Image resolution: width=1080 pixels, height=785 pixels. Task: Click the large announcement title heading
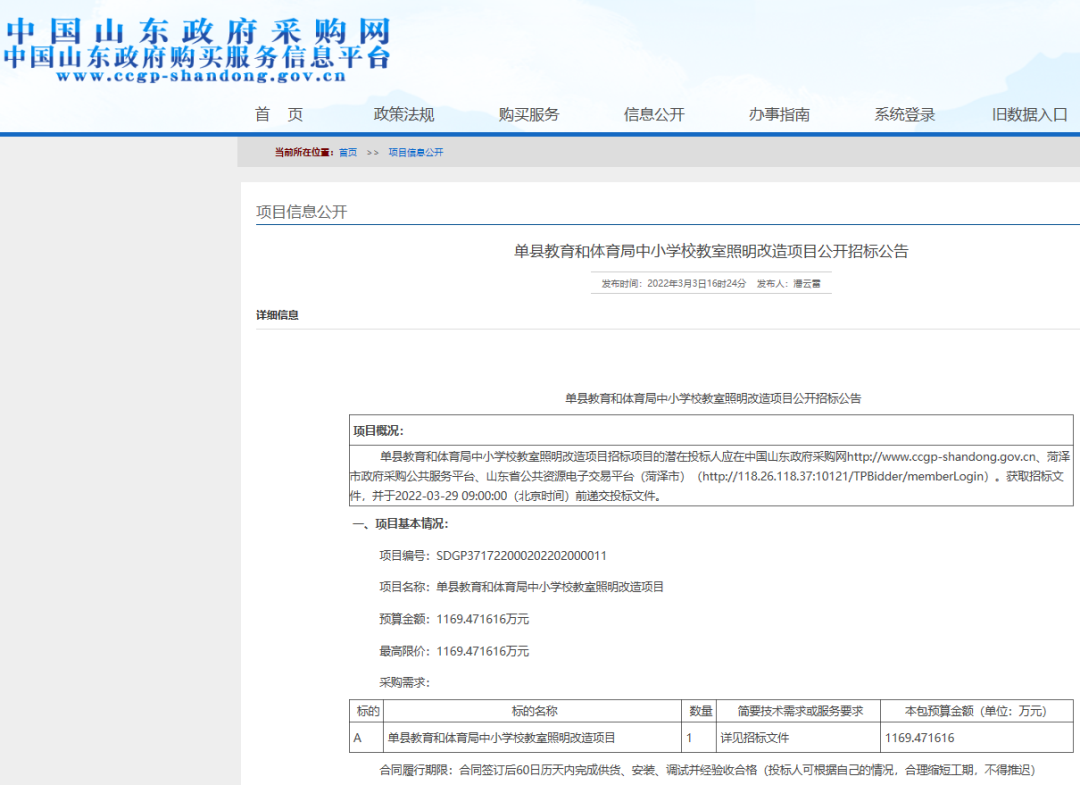(x=711, y=251)
